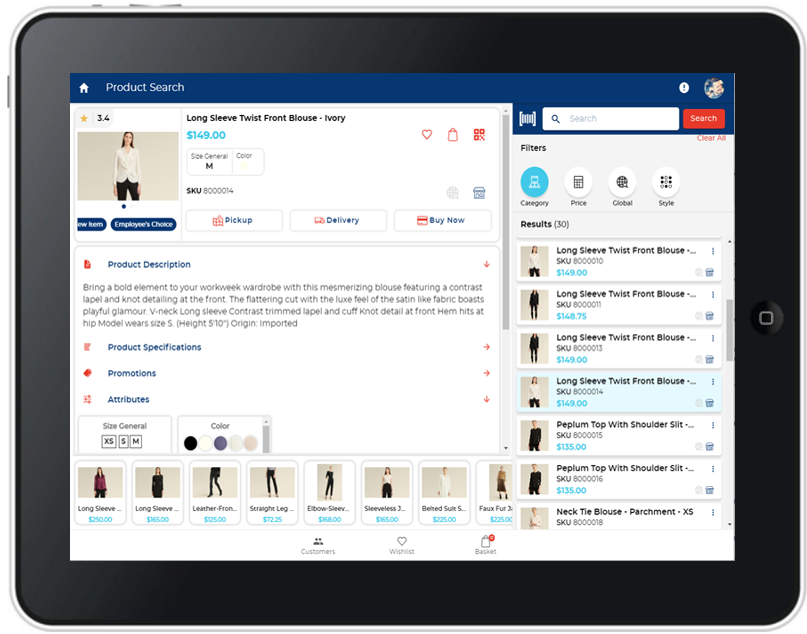Image resolution: width=807 pixels, height=634 pixels.
Task: Tap the barcode scanner icon
Action: coord(527,119)
